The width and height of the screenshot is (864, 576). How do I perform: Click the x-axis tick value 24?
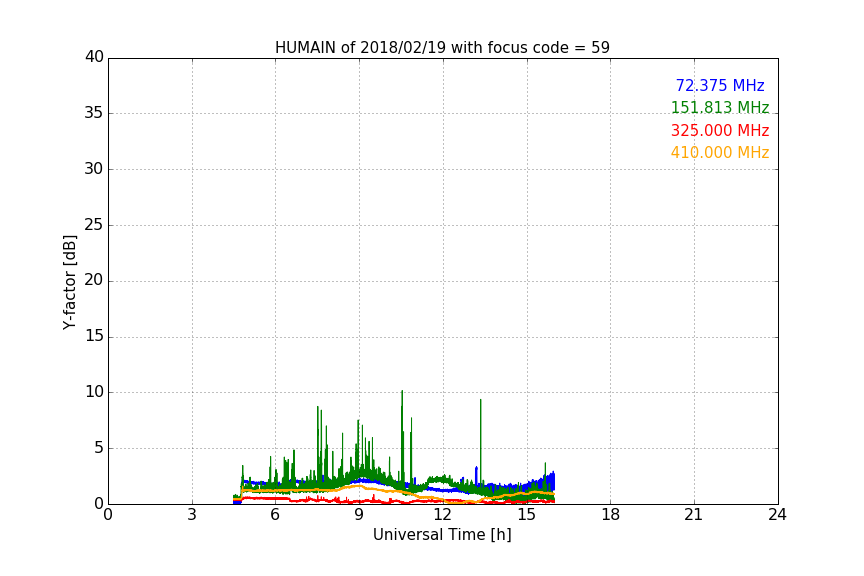coord(777,515)
